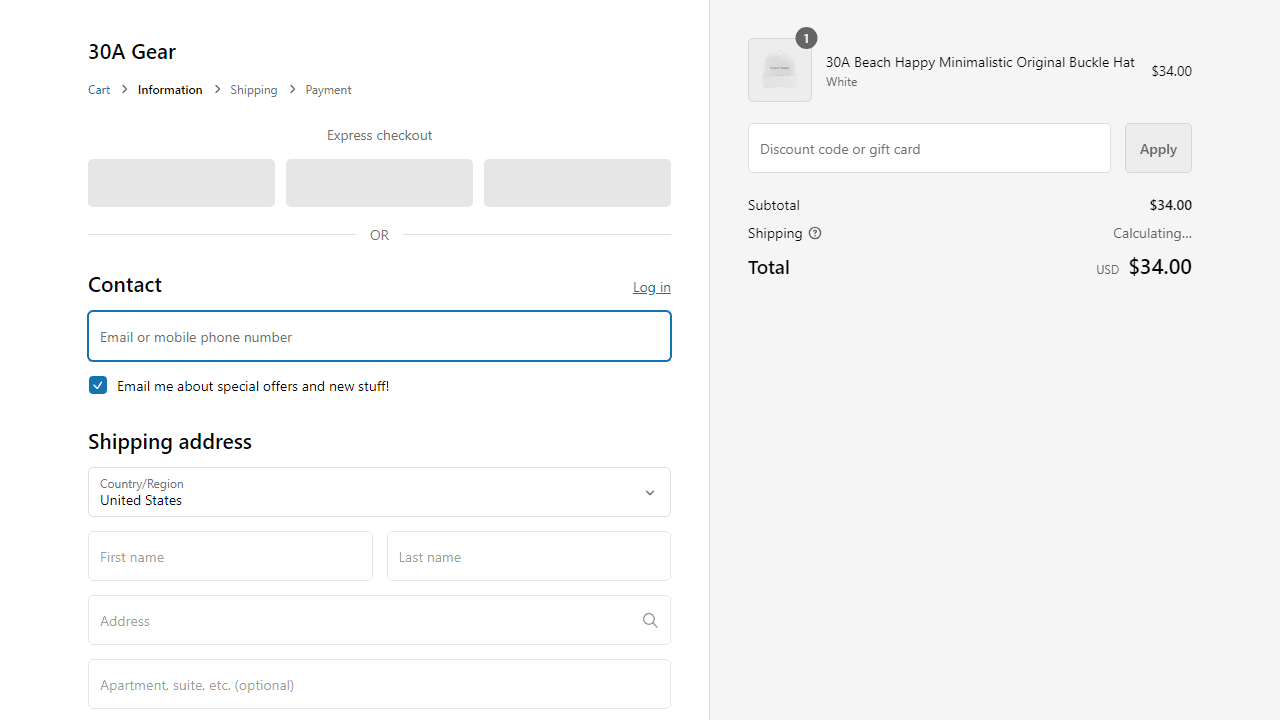Screen dimensions: 1280x720
Task: Select the Shipping breadcrumb step
Action: coord(254,90)
